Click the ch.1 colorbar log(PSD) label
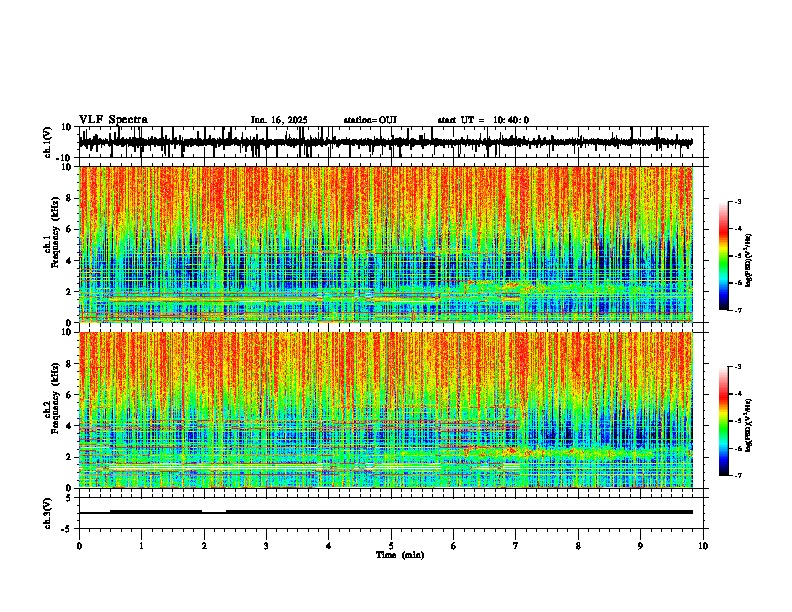792x612 pixels. click(749, 260)
